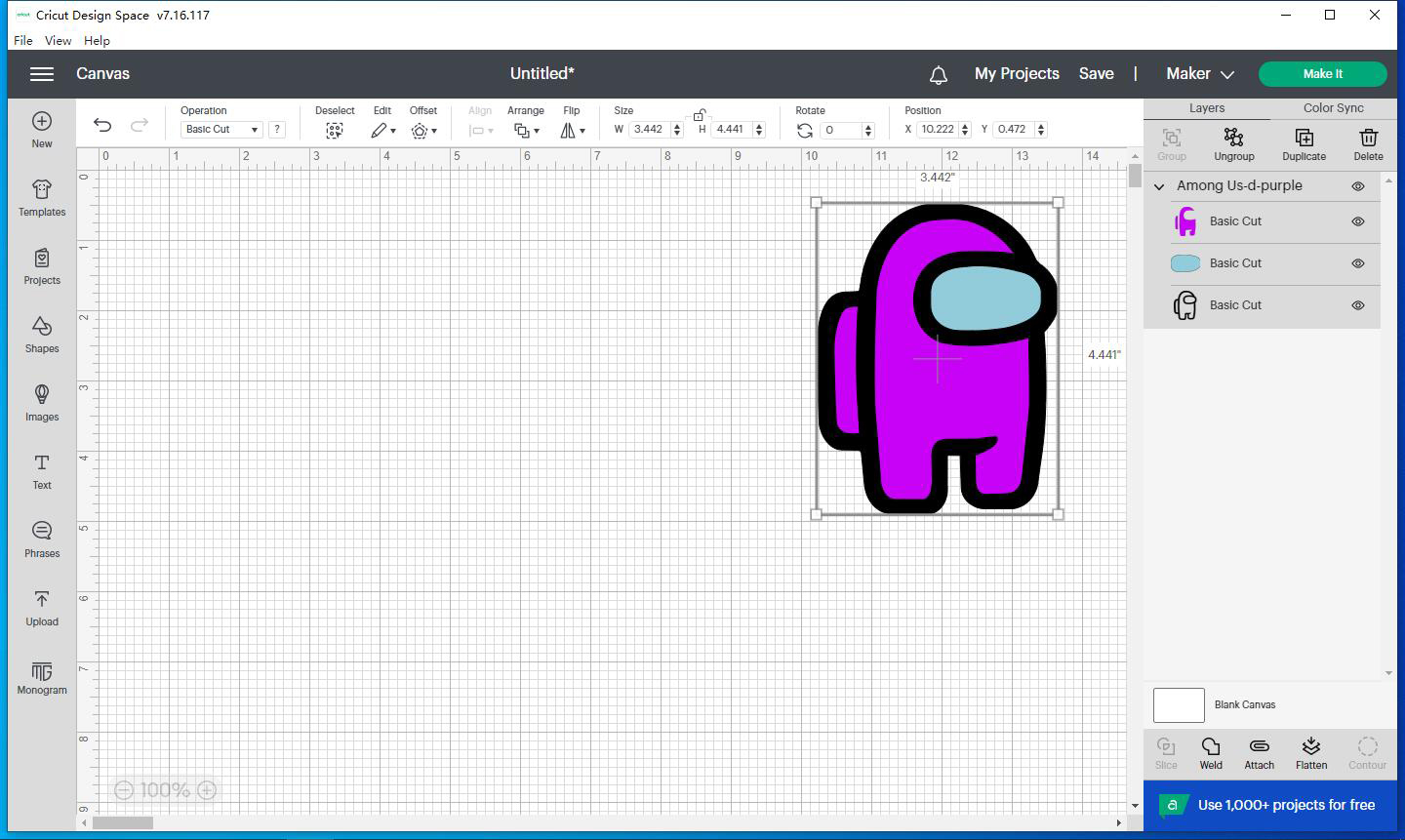Open the Arrange dropdown

(x=527, y=130)
